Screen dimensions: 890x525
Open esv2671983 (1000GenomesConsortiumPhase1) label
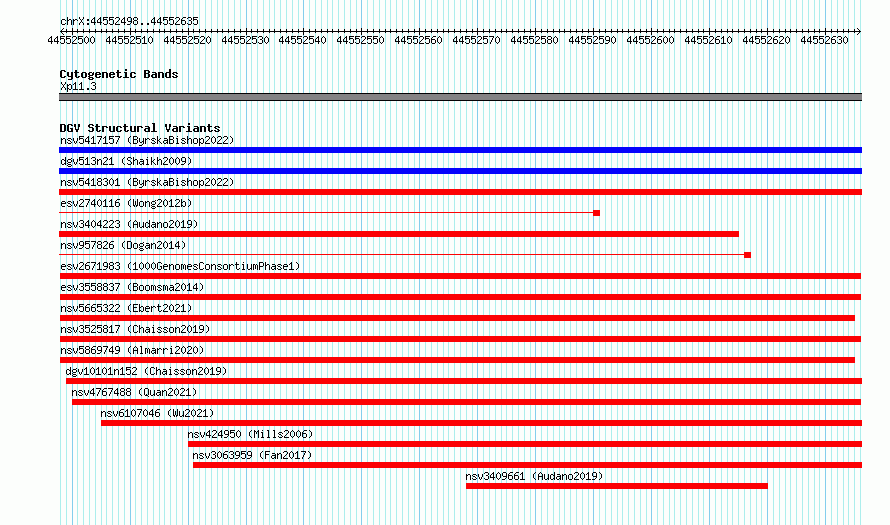[180, 266]
